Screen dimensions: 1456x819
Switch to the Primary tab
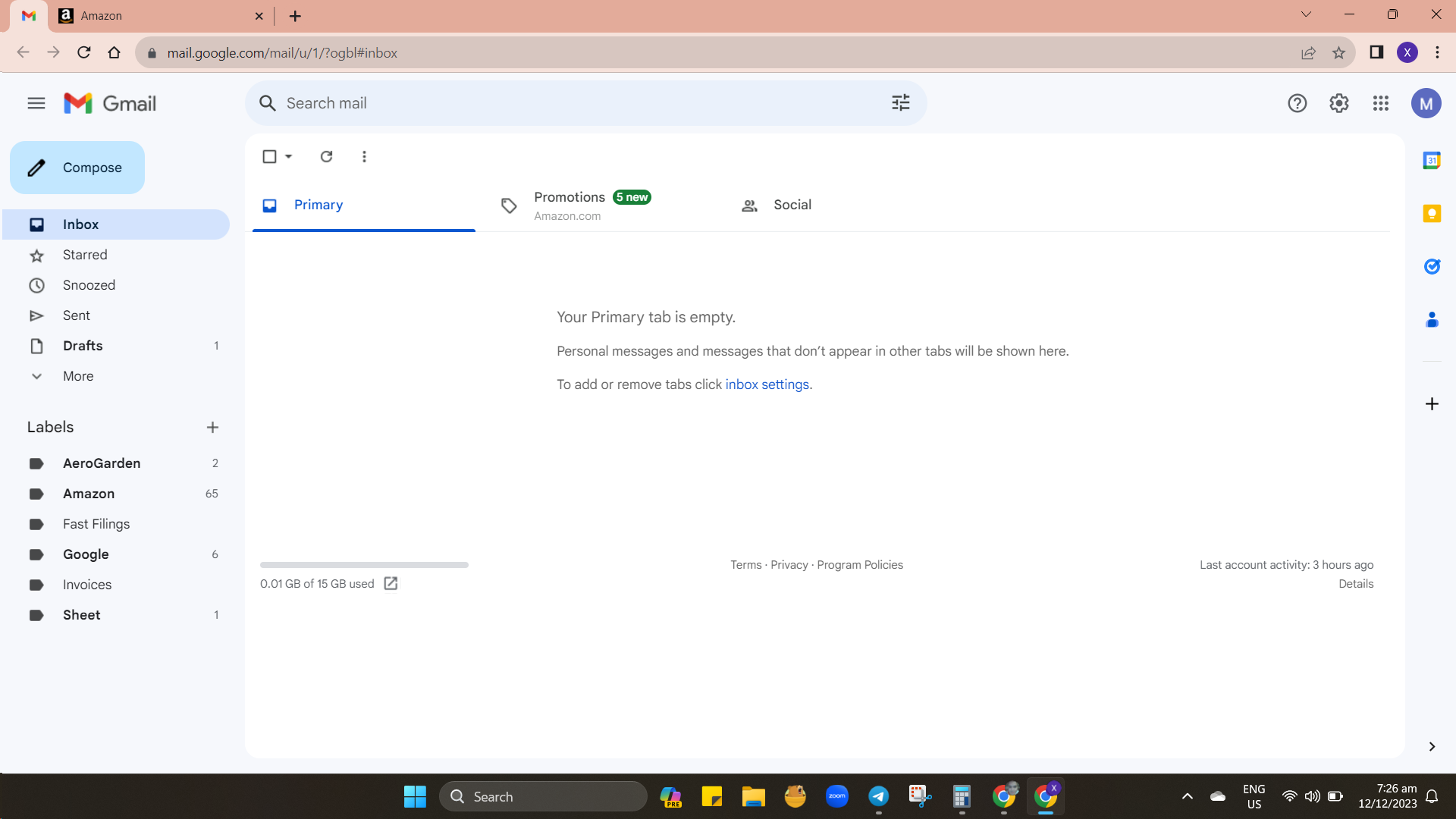click(364, 205)
